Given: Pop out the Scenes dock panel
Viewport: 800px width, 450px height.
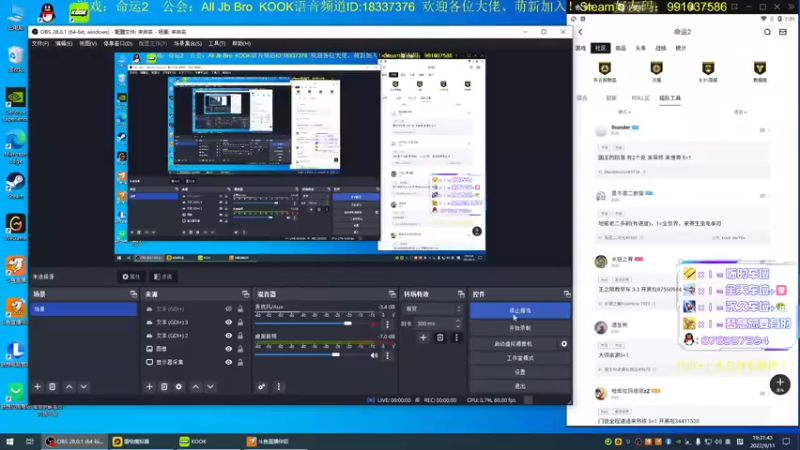Looking at the screenshot, I should click(133, 294).
